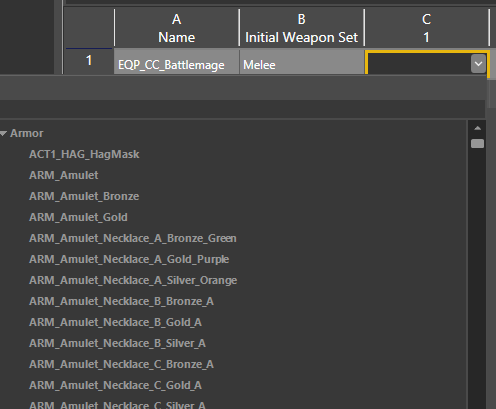Image resolution: width=496 pixels, height=409 pixels.
Task: Select ARM_Amulet_Necklace_B_Gold_A
Action: [115, 322]
